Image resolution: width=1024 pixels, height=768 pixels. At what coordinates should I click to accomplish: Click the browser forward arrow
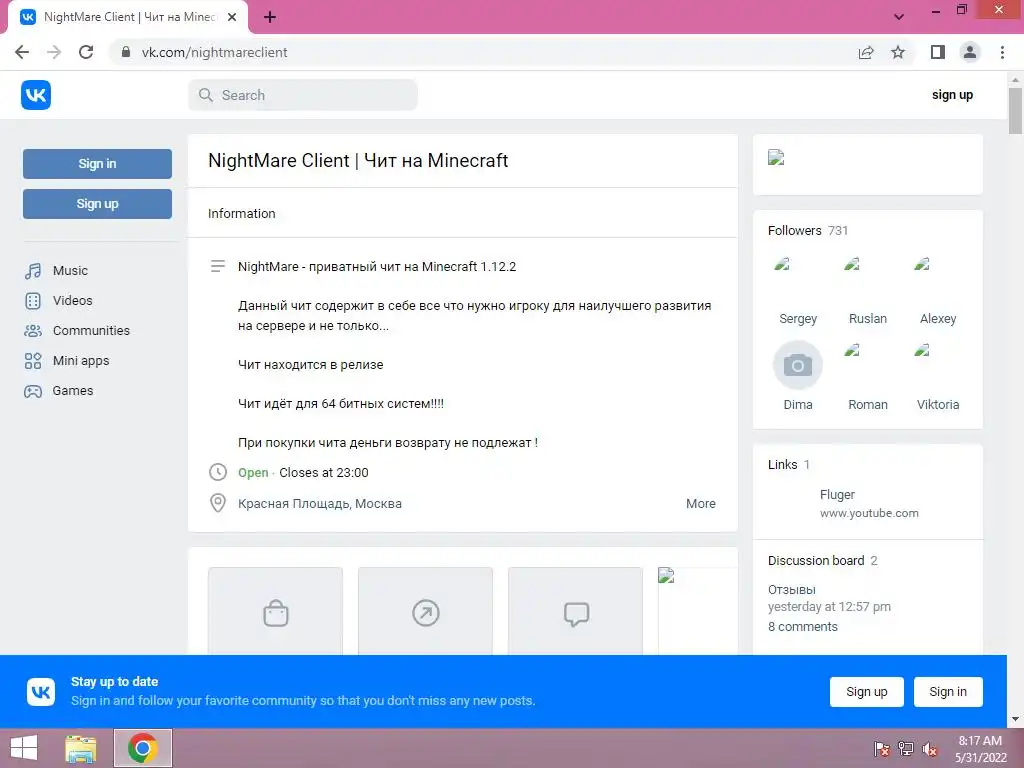point(54,52)
